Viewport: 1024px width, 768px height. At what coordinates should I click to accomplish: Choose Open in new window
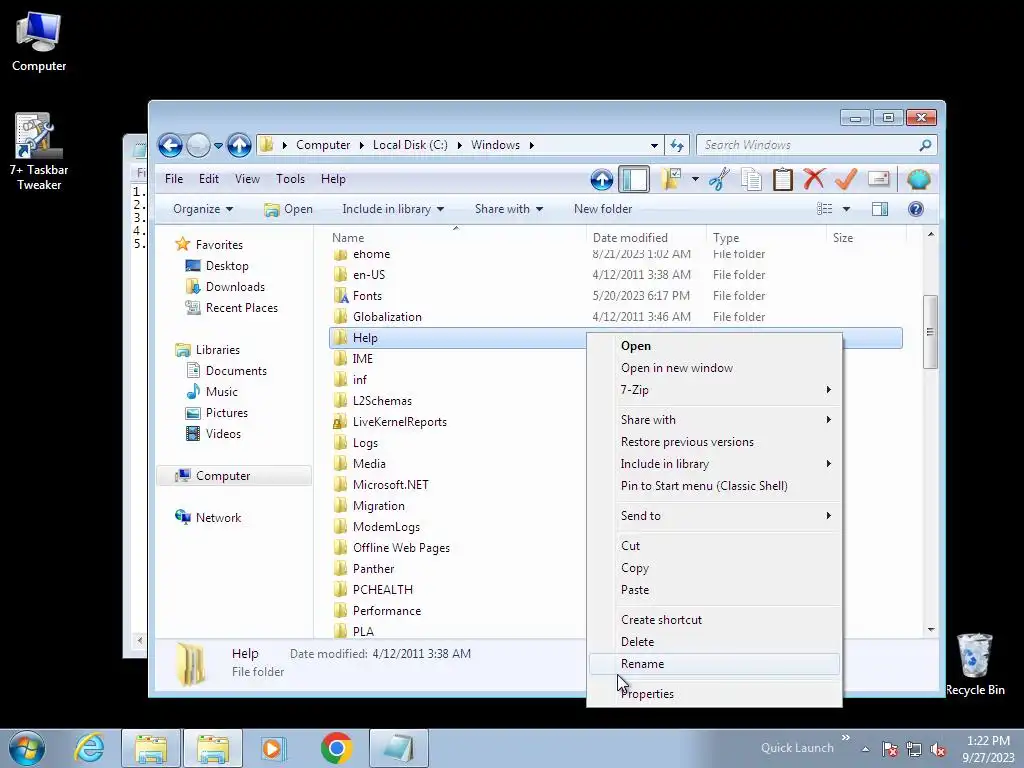tap(714, 368)
